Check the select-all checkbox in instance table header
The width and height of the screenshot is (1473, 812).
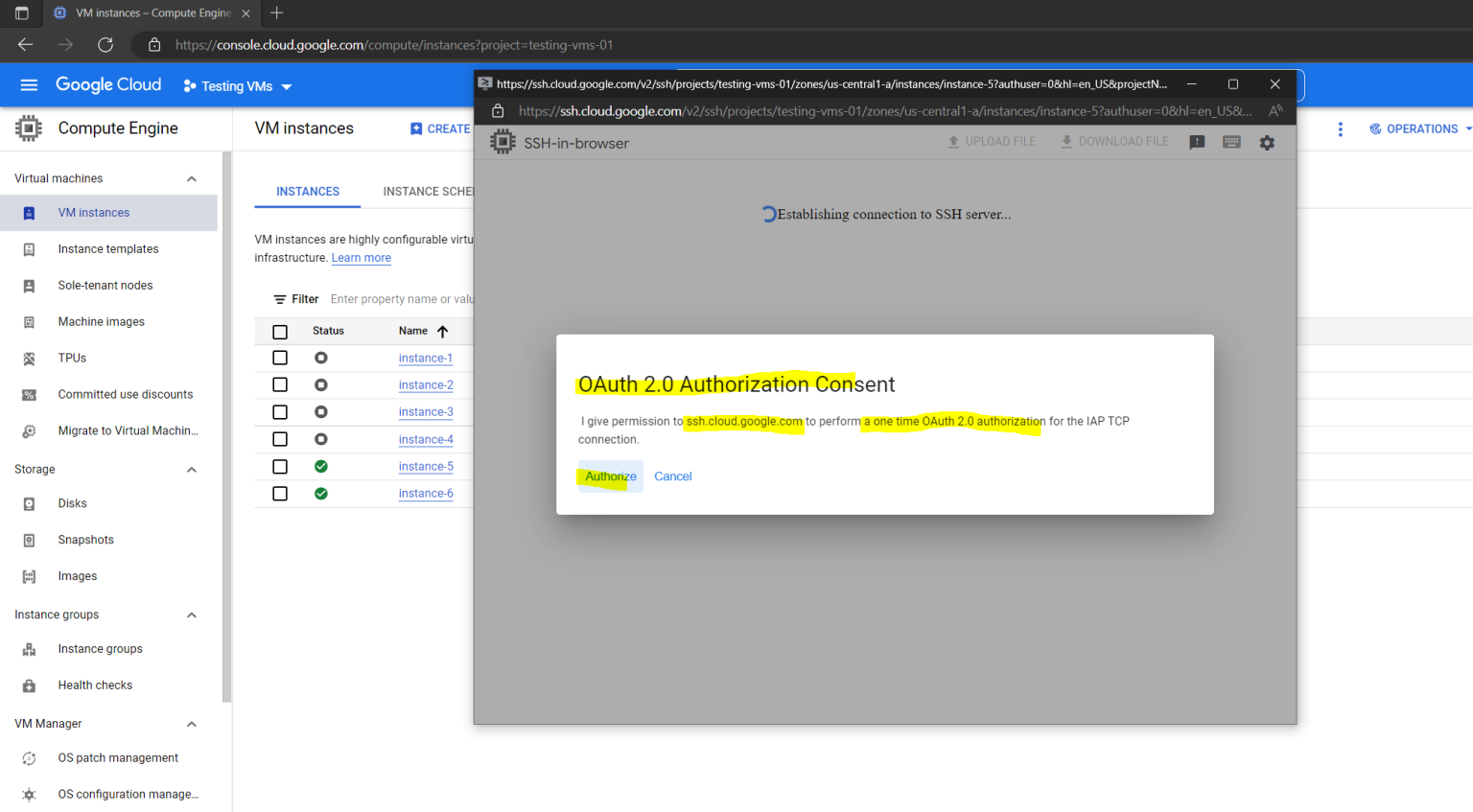click(280, 330)
